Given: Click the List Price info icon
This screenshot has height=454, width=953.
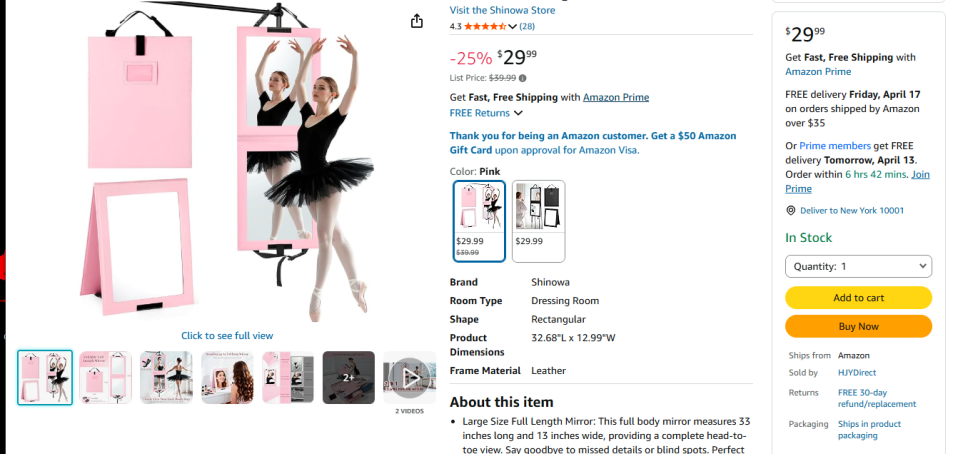Looking at the screenshot, I should click(x=522, y=78).
